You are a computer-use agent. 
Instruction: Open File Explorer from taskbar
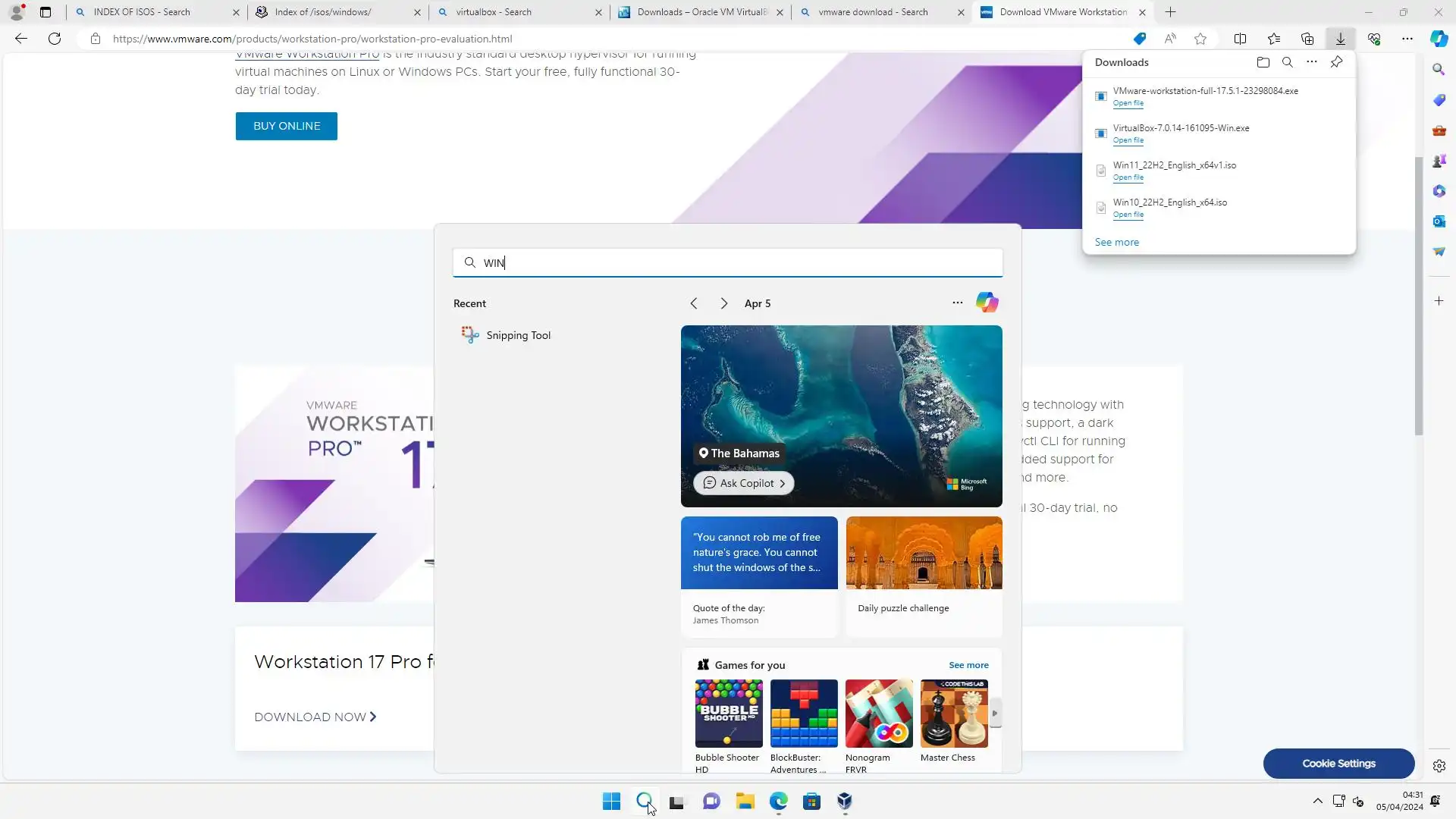coord(745,802)
